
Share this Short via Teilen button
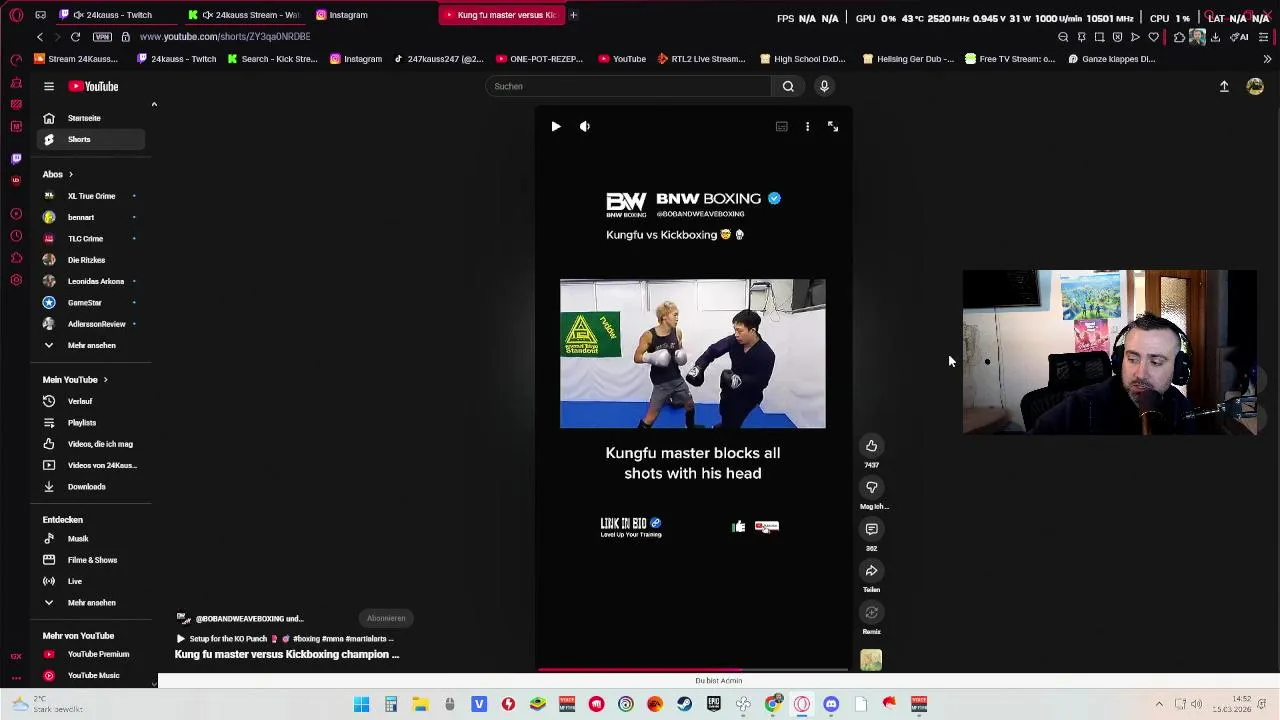tap(871, 571)
